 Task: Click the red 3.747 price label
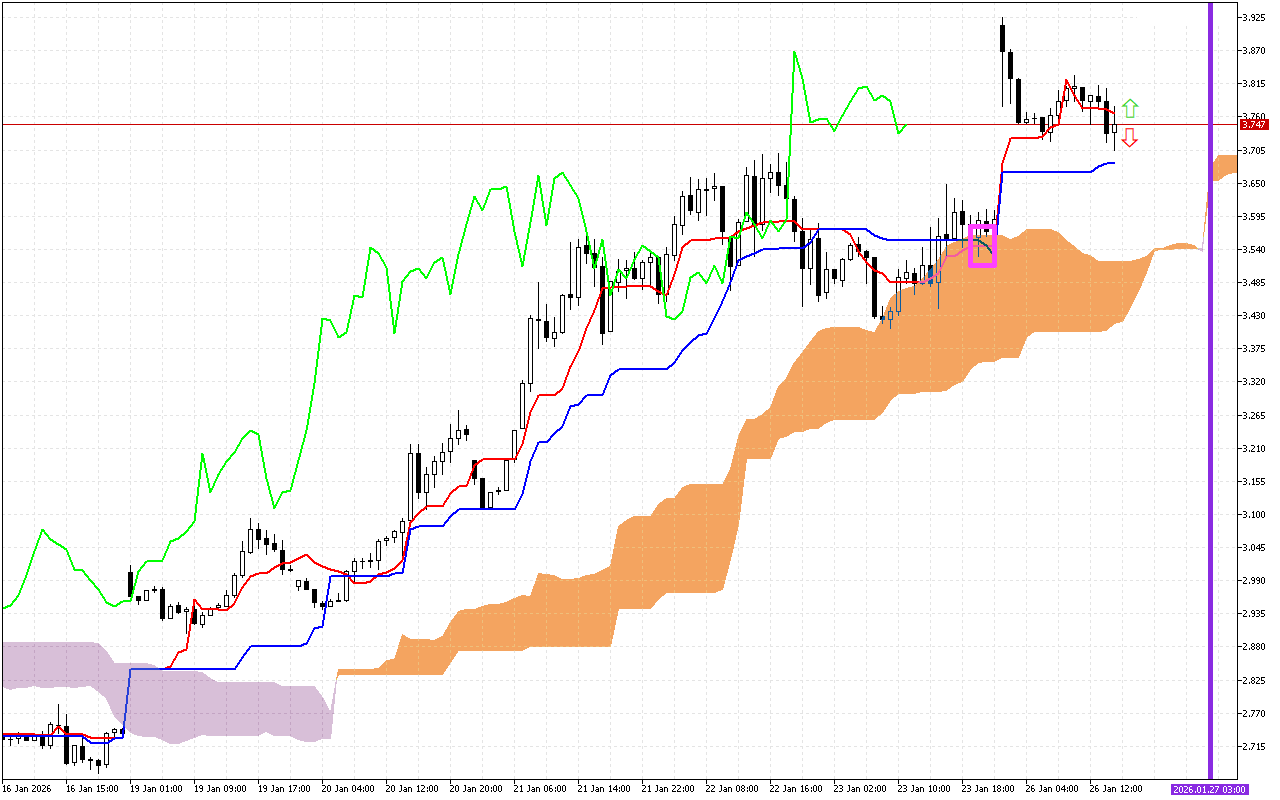pos(1252,125)
